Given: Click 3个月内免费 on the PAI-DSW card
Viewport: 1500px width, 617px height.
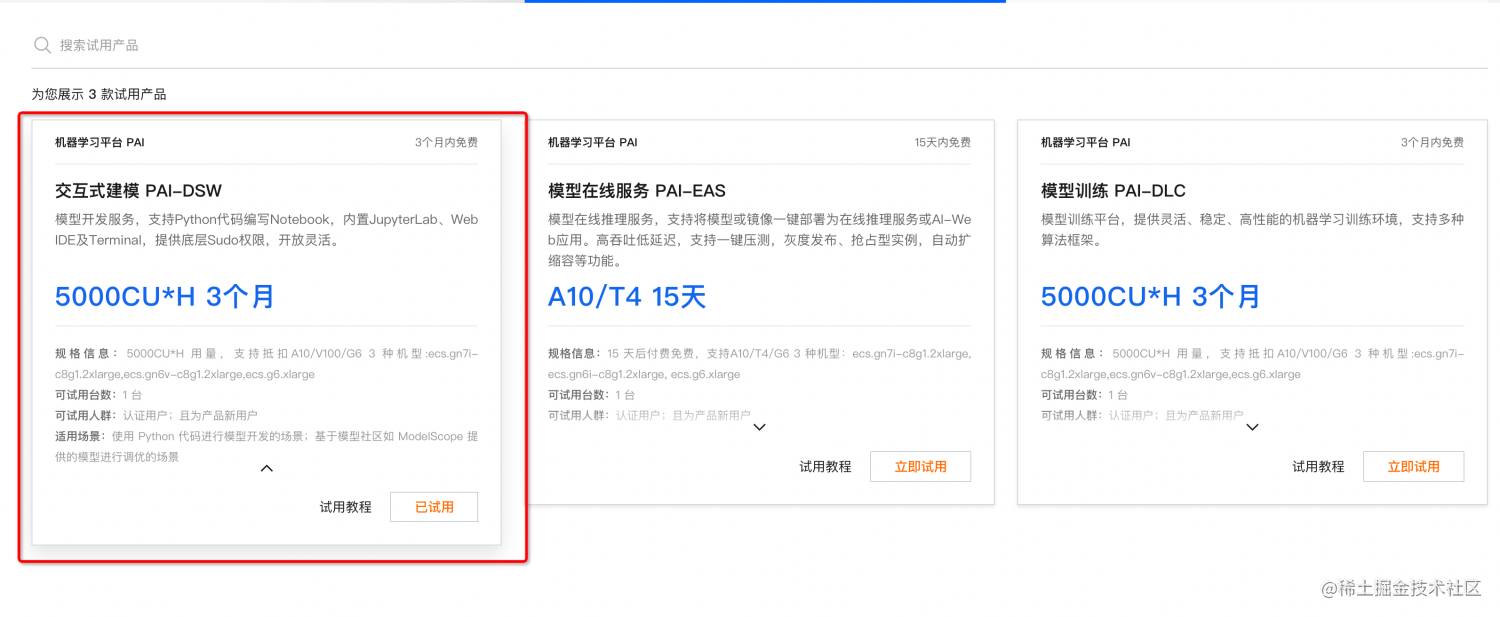Looking at the screenshot, I should tap(446, 142).
